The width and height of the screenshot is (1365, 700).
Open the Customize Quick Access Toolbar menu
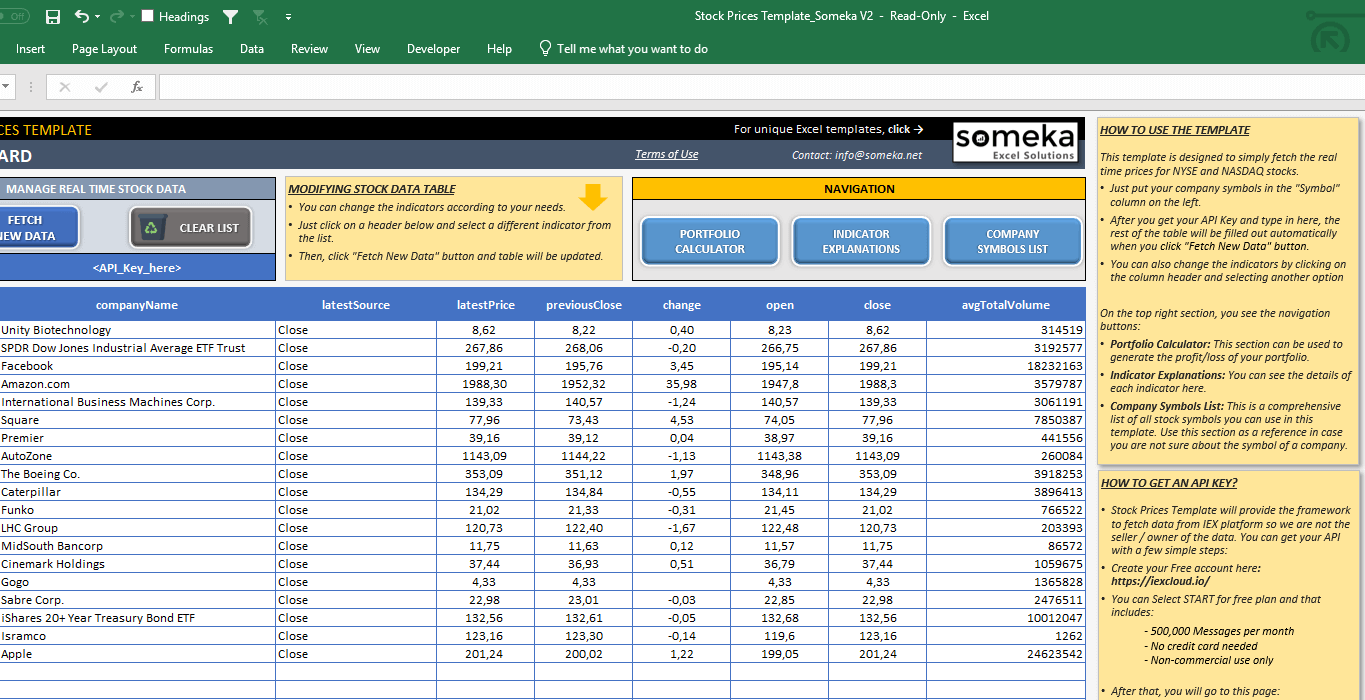point(287,17)
